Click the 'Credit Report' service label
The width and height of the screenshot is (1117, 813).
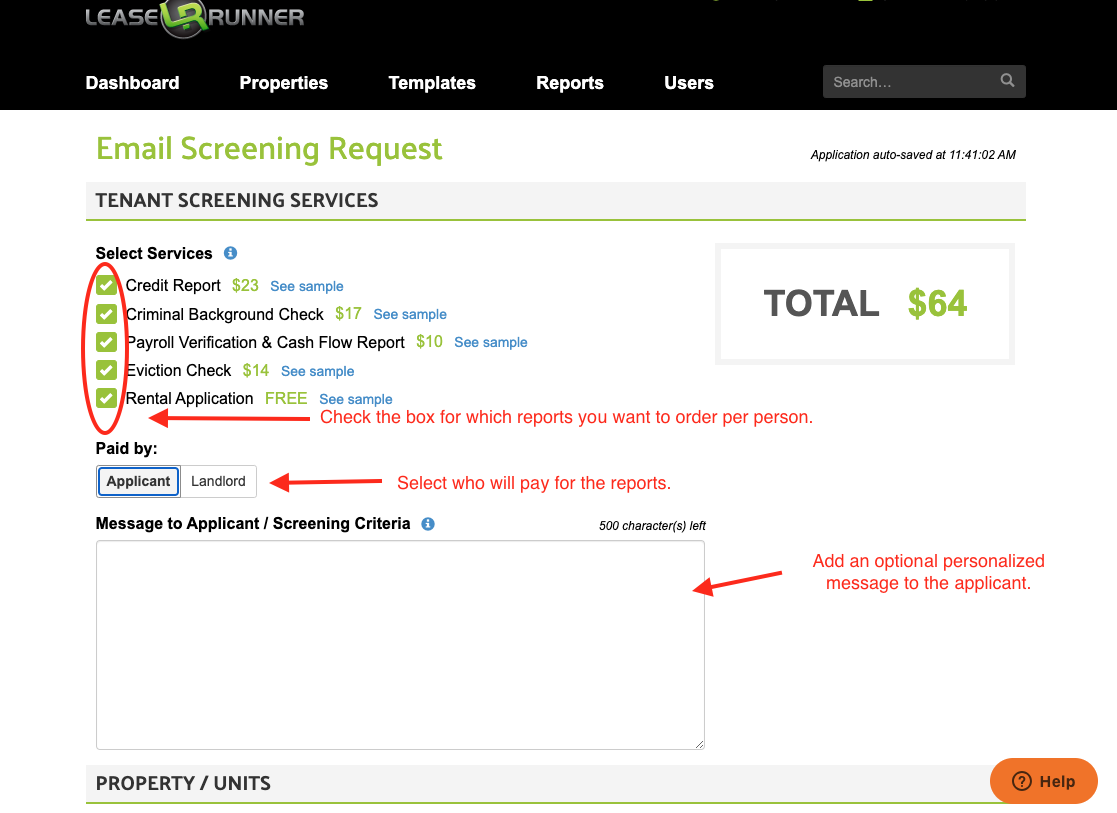click(x=173, y=286)
